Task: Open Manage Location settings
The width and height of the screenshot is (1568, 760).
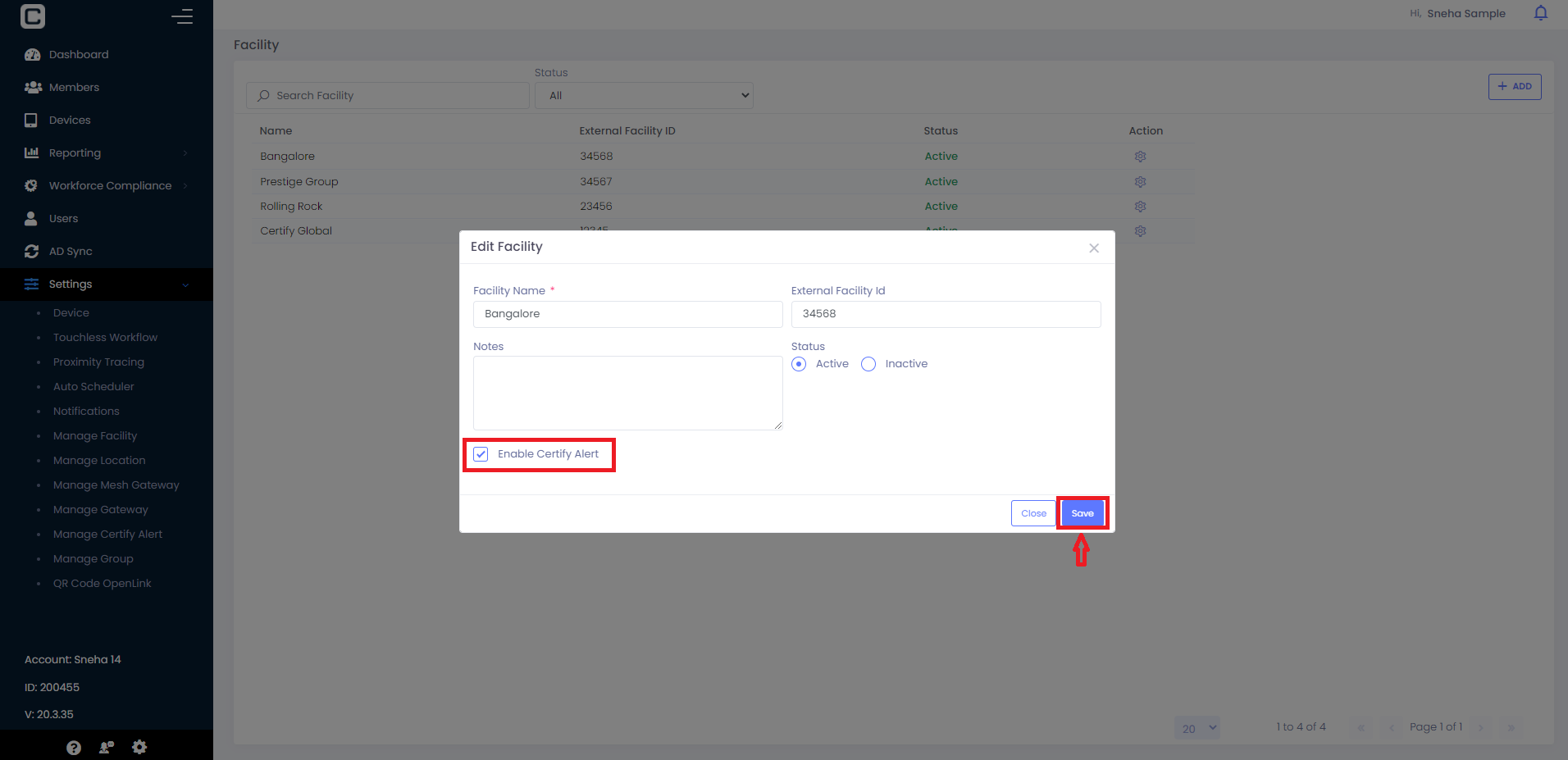Action: [99, 460]
